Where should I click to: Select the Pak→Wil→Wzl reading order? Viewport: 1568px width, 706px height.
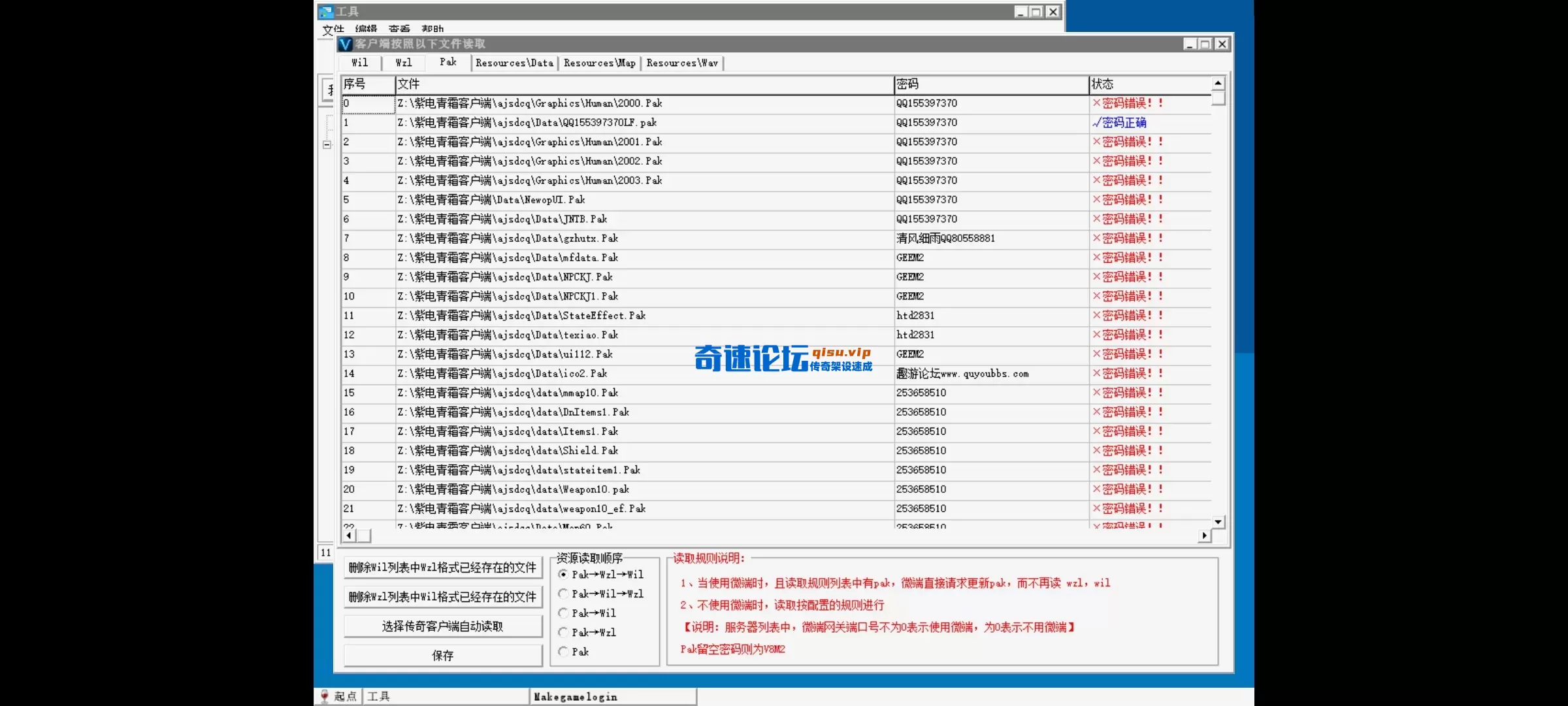[563, 594]
